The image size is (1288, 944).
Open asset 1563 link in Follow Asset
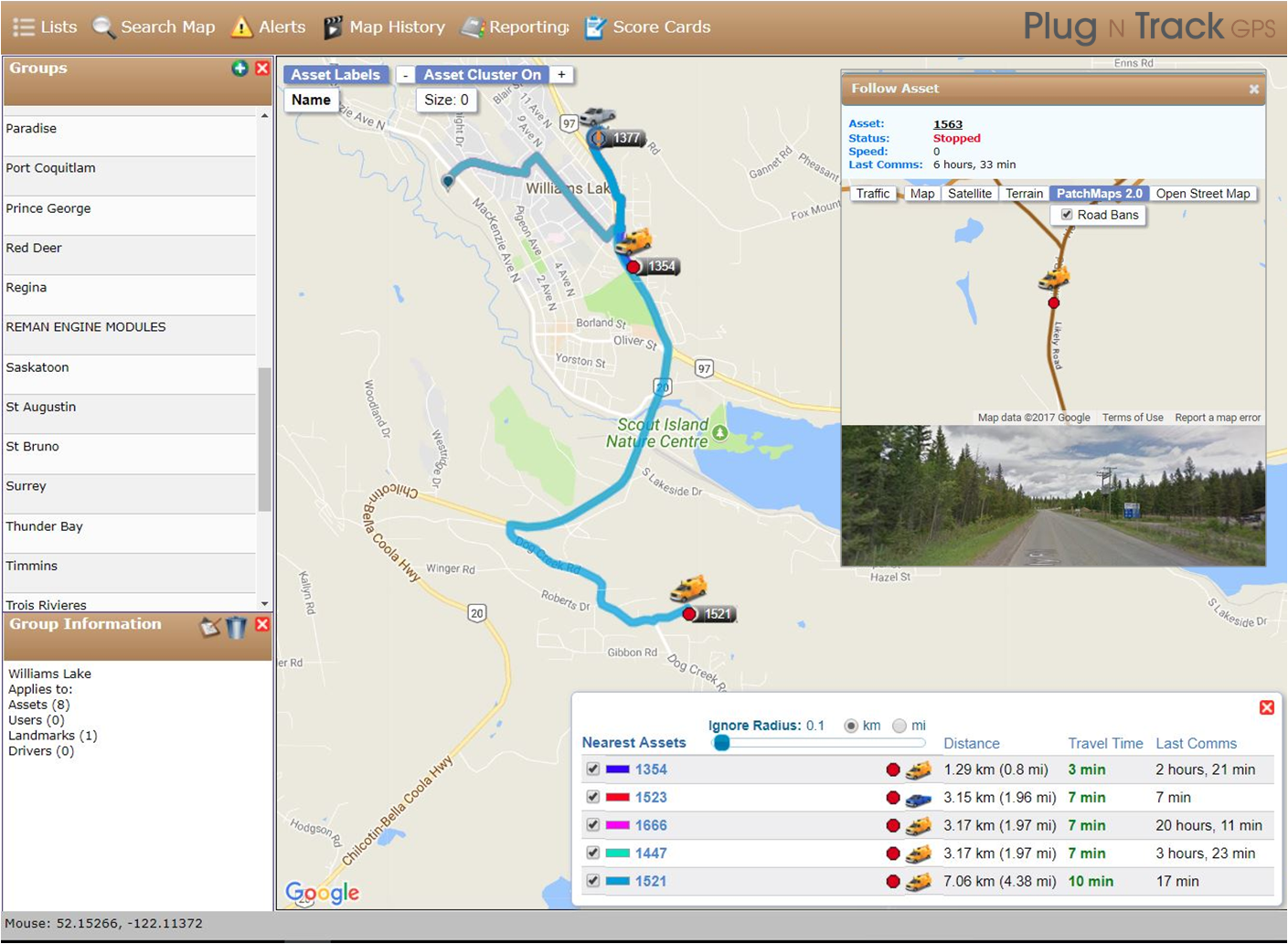(948, 124)
